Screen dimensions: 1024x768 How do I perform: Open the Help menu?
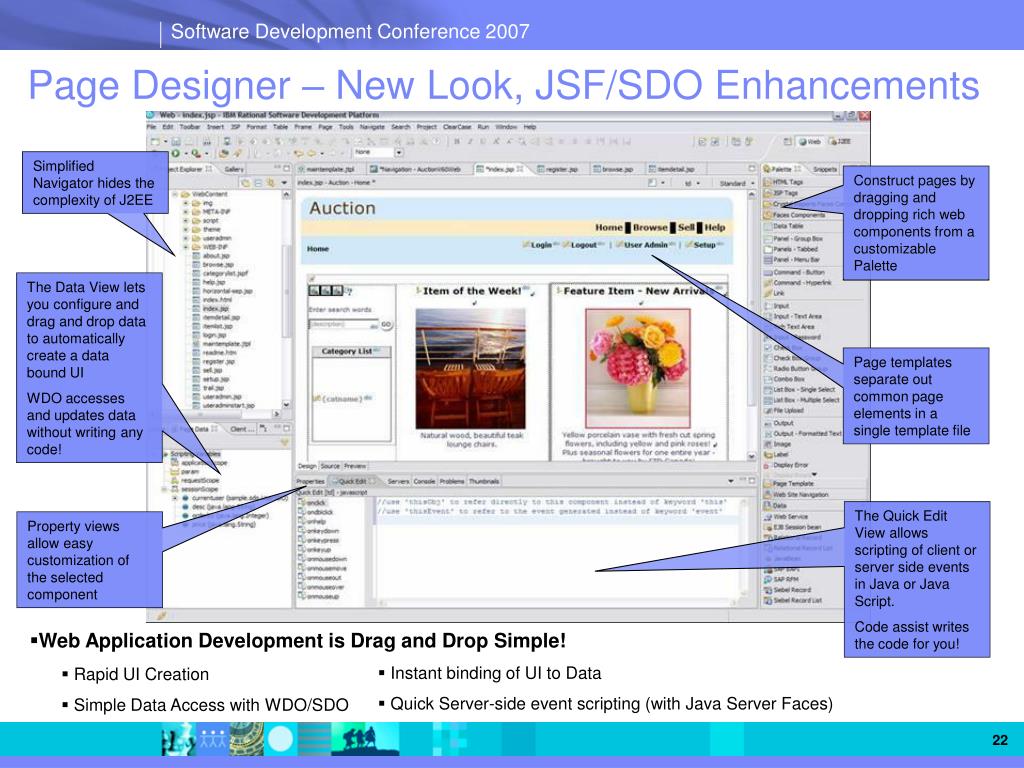click(530, 127)
